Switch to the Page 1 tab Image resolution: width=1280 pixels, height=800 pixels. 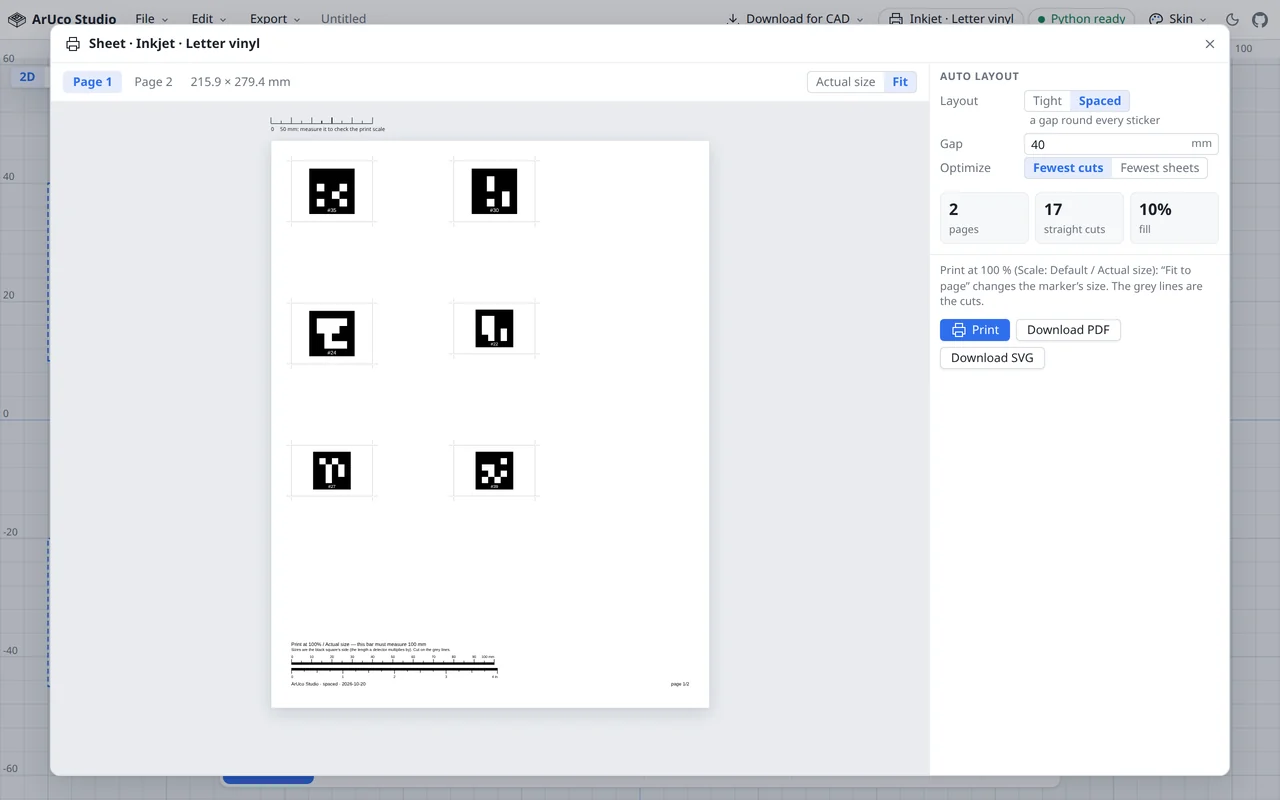tap(92, 82)
